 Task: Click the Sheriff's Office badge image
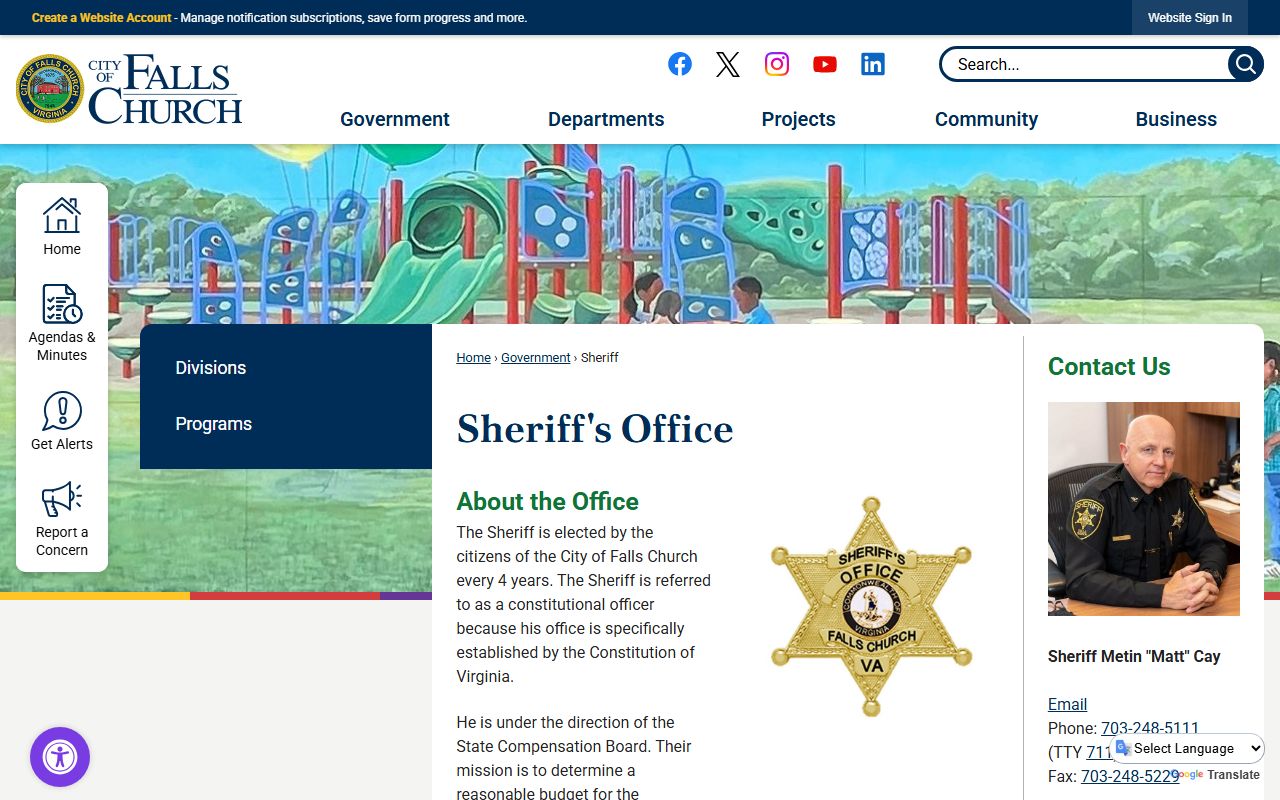tap(871, 606)
